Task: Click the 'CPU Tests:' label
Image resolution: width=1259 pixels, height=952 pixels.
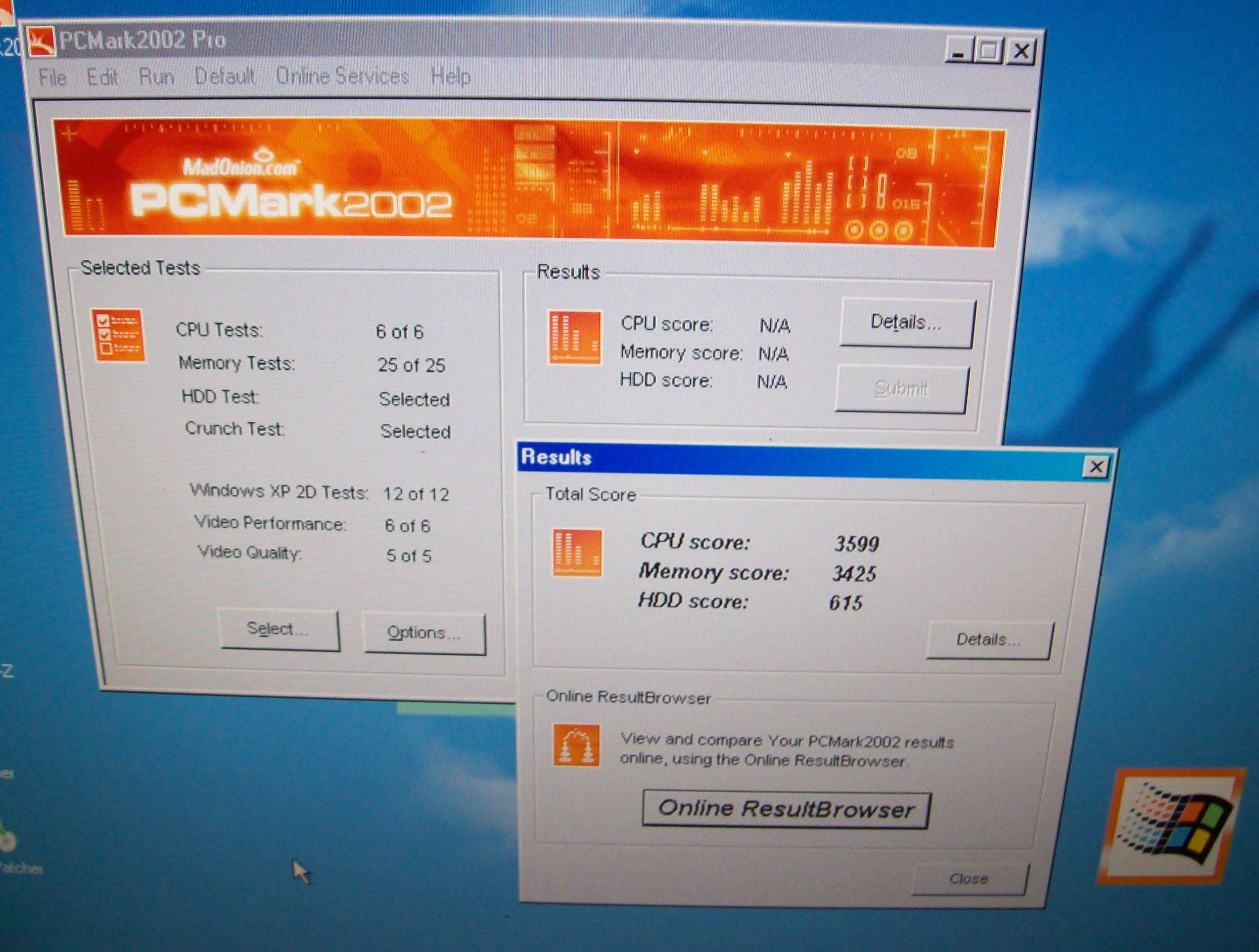Action: coord(219,330)
